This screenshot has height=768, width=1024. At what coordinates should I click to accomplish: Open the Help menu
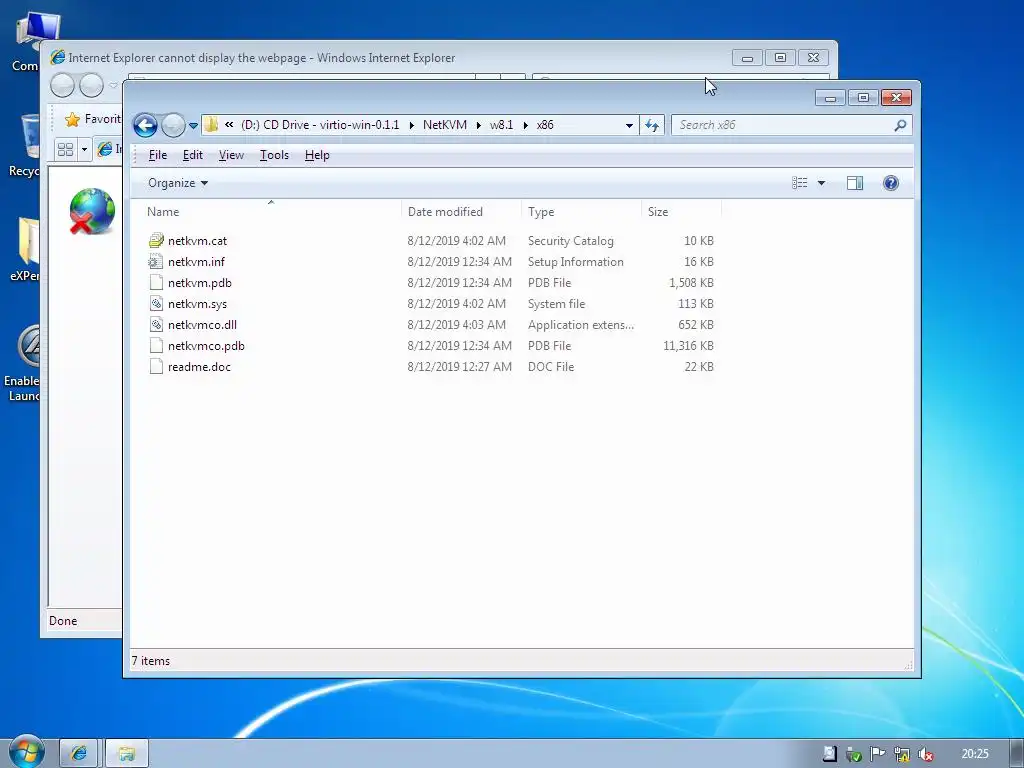(317, 155)
